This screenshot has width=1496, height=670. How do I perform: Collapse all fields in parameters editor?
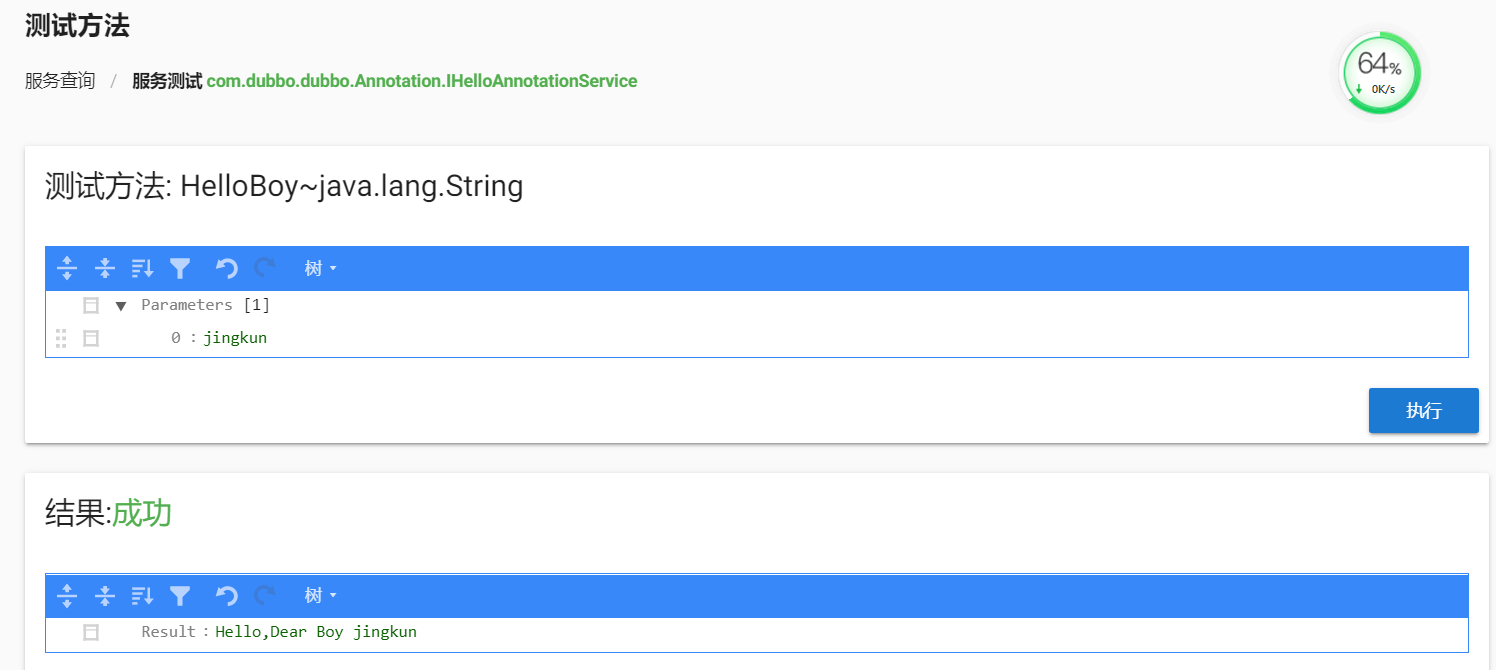(104, 268)
